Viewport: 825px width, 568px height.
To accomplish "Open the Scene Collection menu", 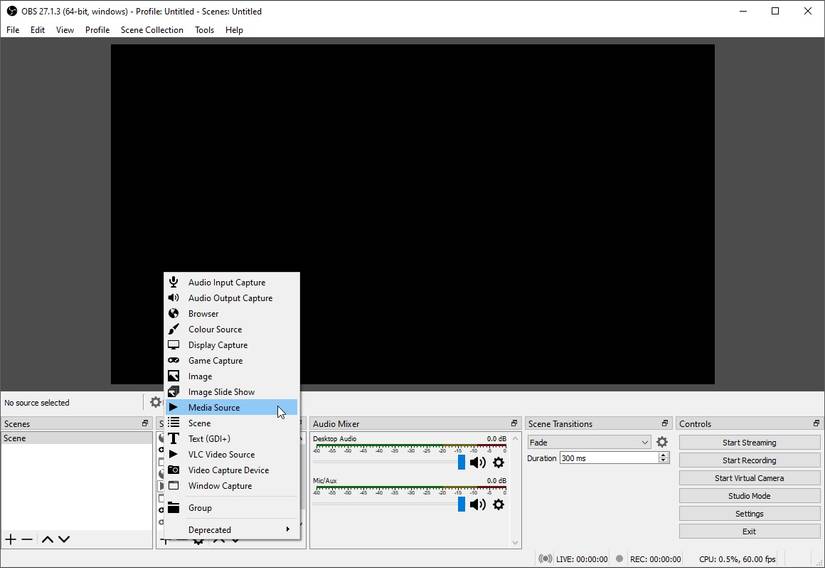I will (152, 30).
